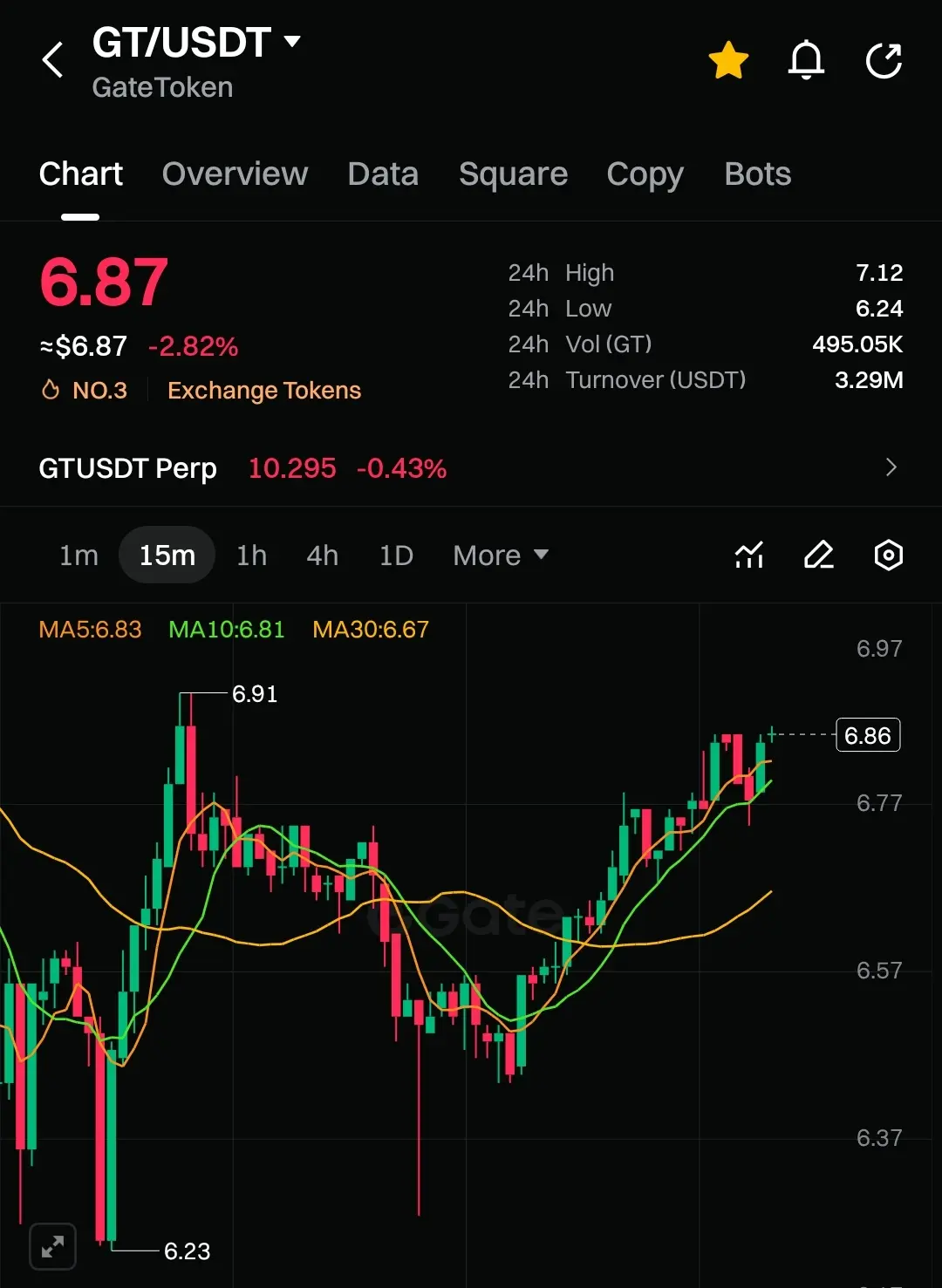The width and height of the screenshot is (942, 1288).
Task: Tap the current price tag 6.86
Action: (868, 735)
